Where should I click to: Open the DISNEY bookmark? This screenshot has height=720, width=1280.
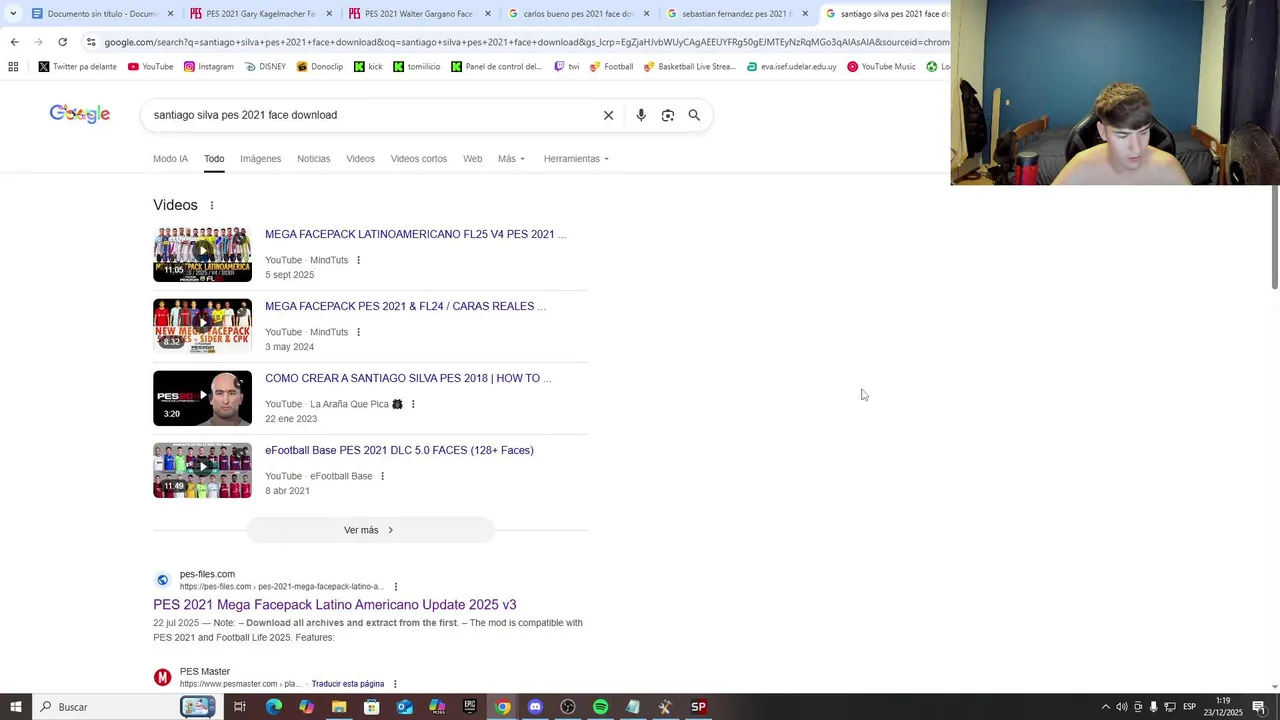[265, 67]
